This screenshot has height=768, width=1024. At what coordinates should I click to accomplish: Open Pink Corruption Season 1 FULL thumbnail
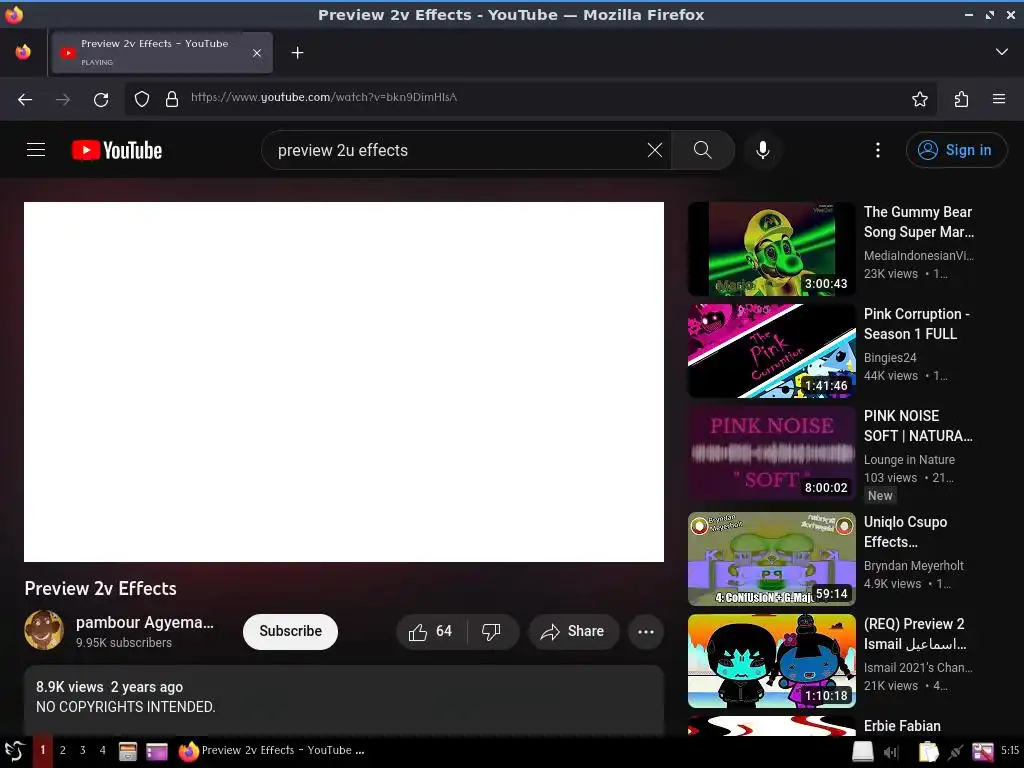pos(771,351)
